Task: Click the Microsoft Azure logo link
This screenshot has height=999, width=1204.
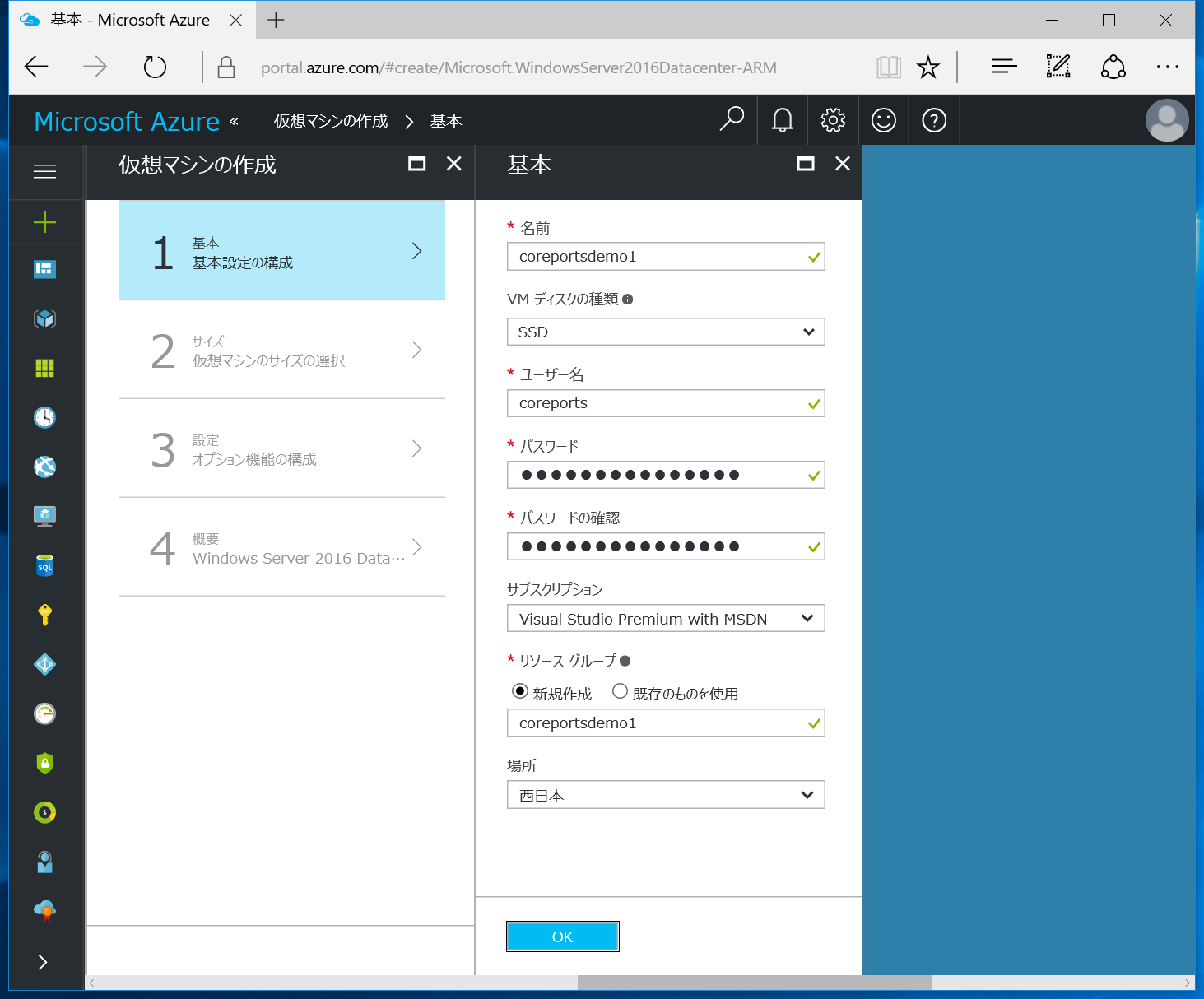Action: 127,121
